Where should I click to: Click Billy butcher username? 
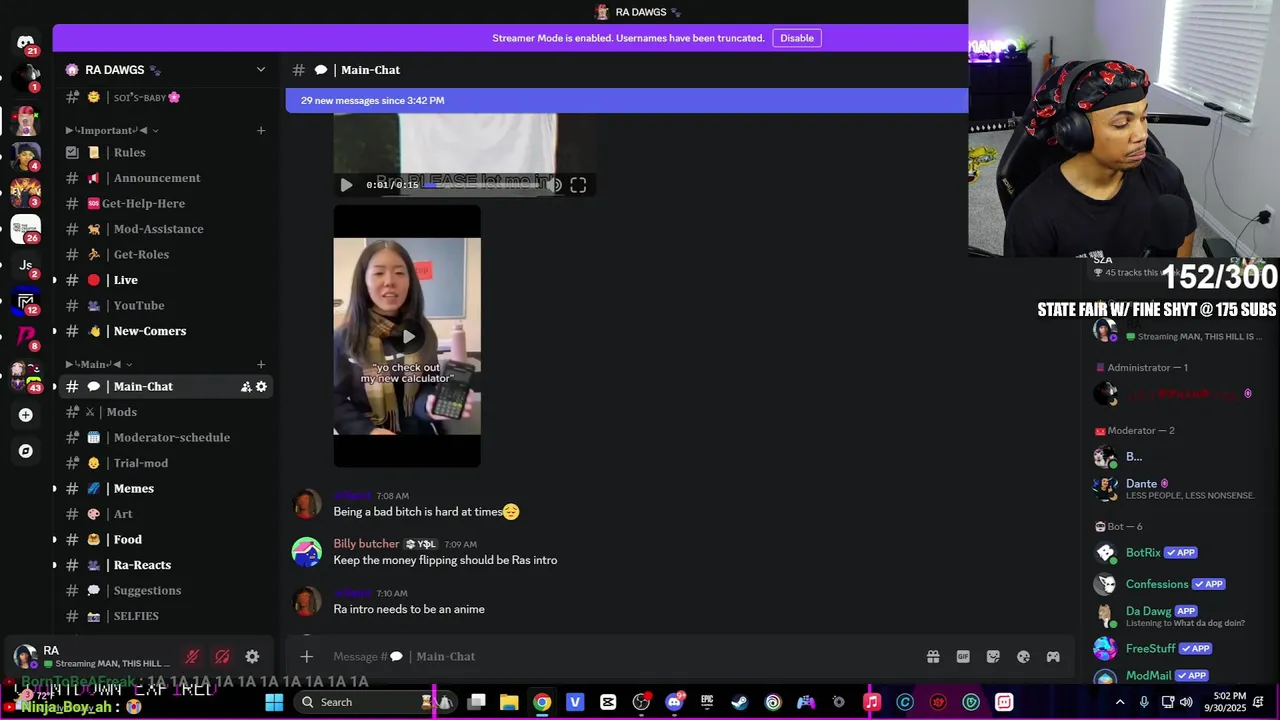366,544
